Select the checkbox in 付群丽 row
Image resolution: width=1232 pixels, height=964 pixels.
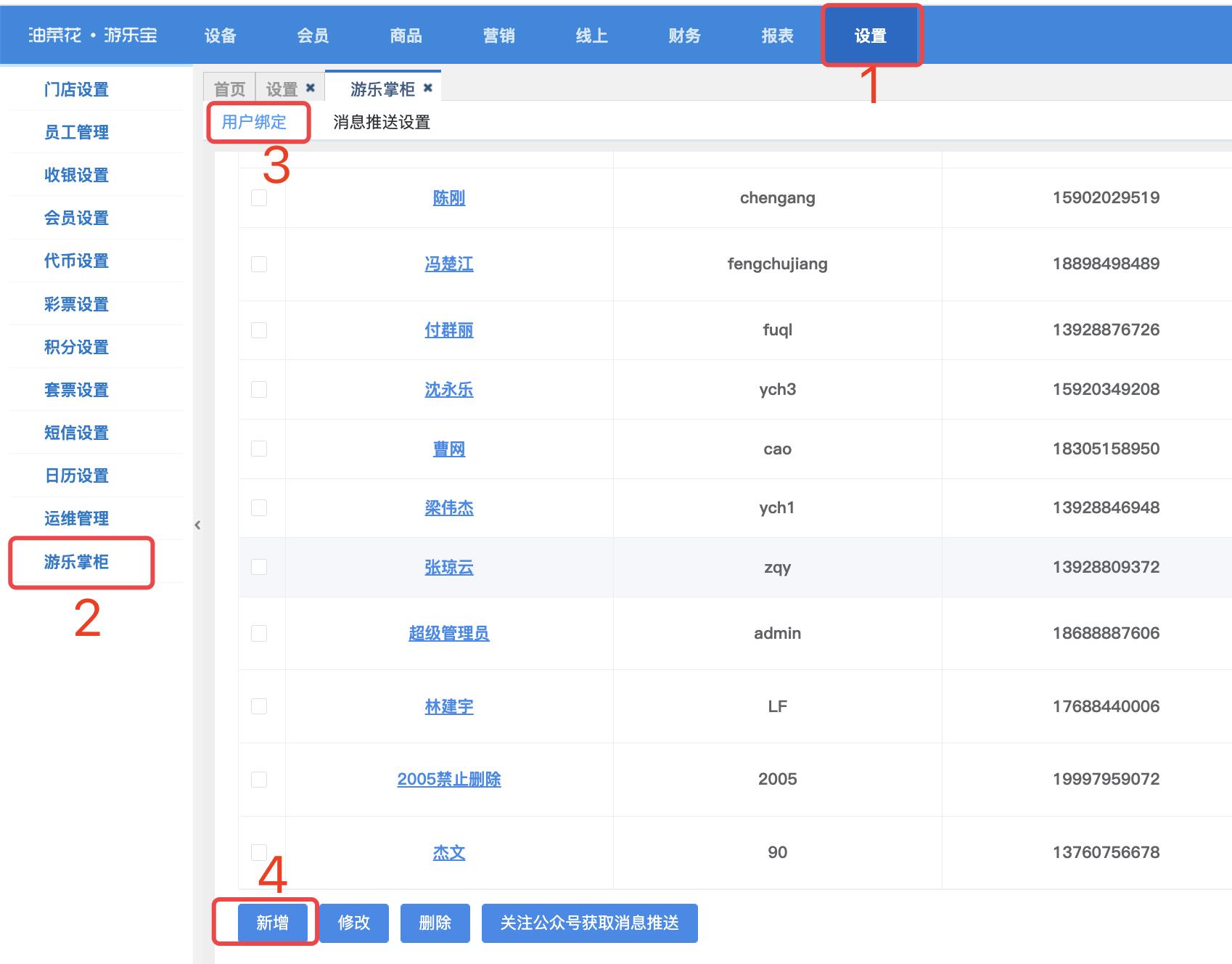tap(259, 330)
